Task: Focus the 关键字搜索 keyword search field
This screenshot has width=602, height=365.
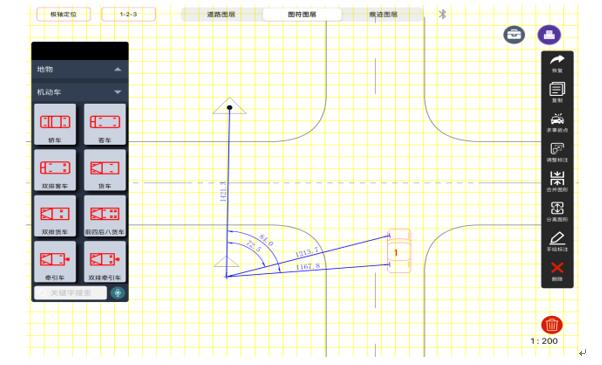Action: (x=71, y=293)
